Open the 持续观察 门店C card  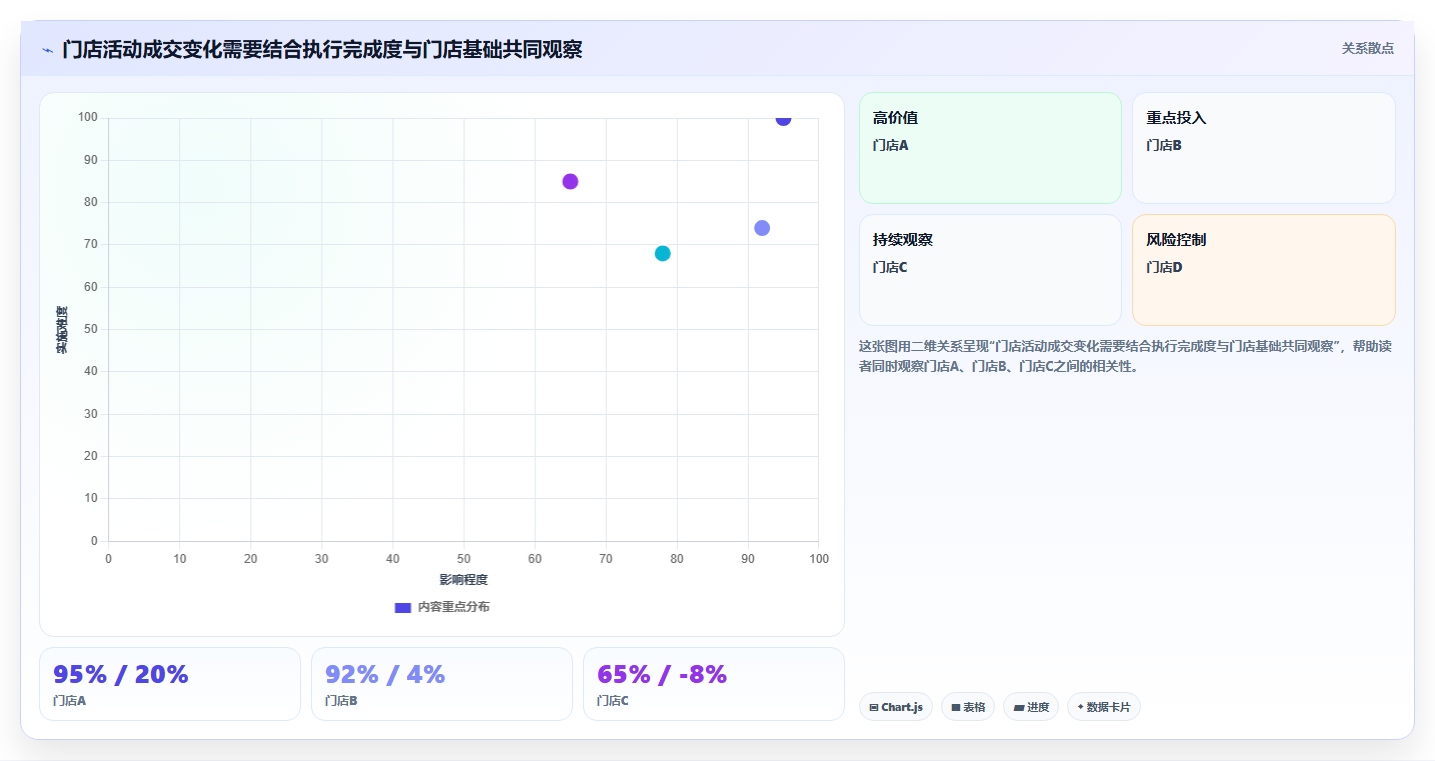[990, 270]
